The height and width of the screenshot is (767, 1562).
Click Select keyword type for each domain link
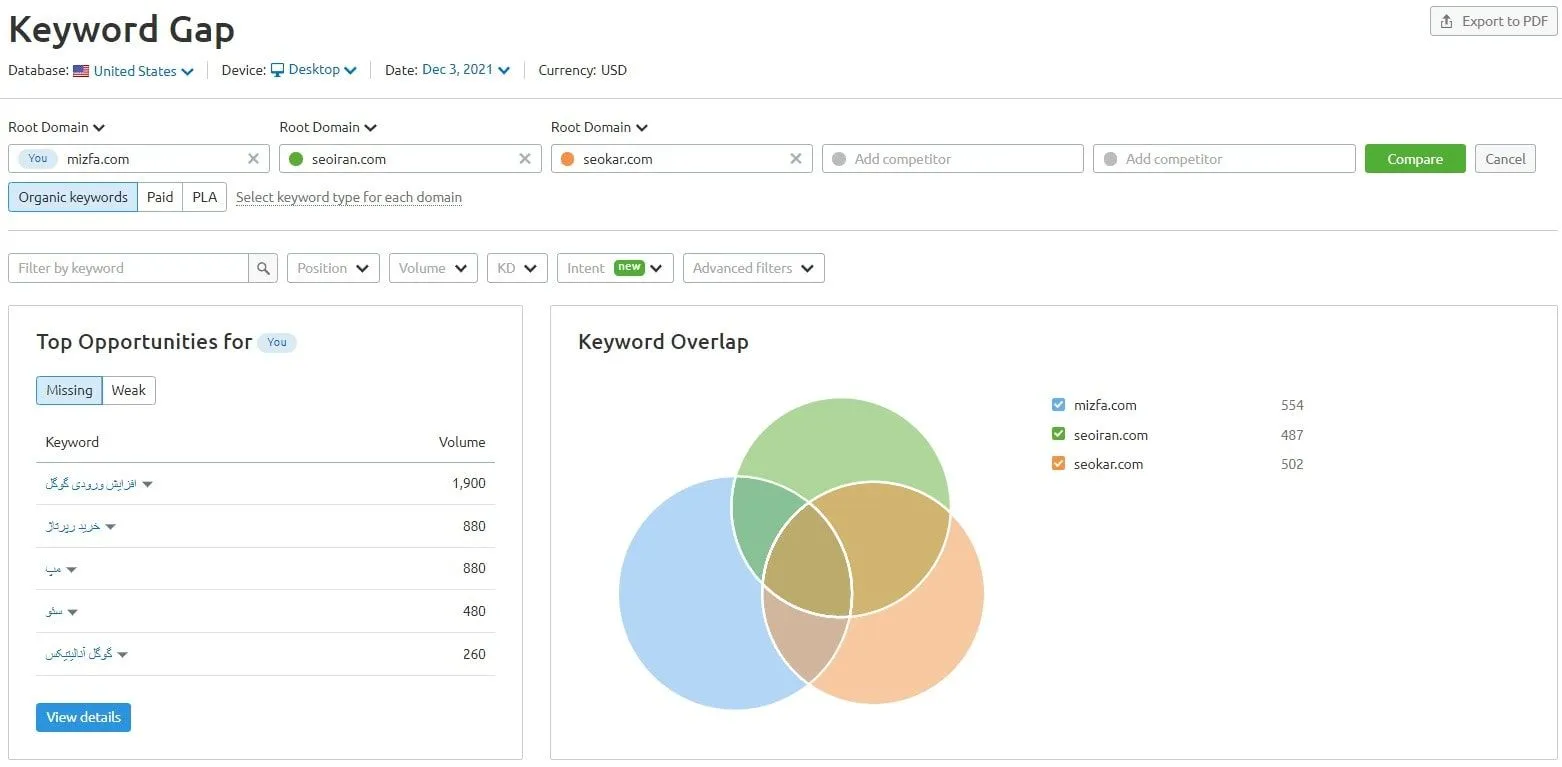tap(349, 197)
